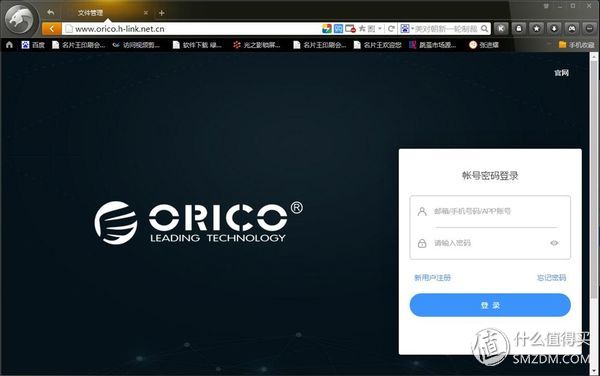600x376 pixels.
Task: Open bookmark with round face icon
Action: click(484, 45)
